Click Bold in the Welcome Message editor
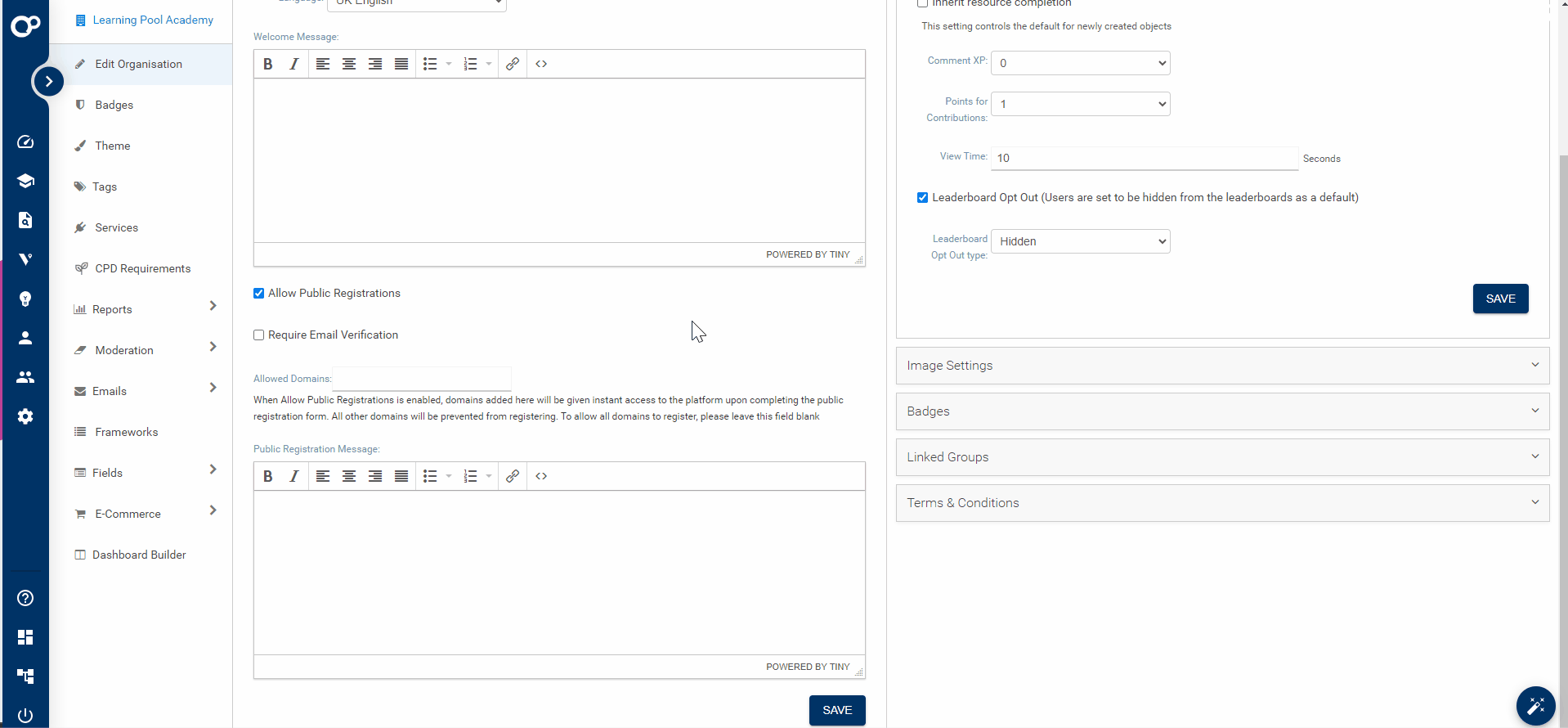The image size is (1568, 728). (x=267, y=64)
